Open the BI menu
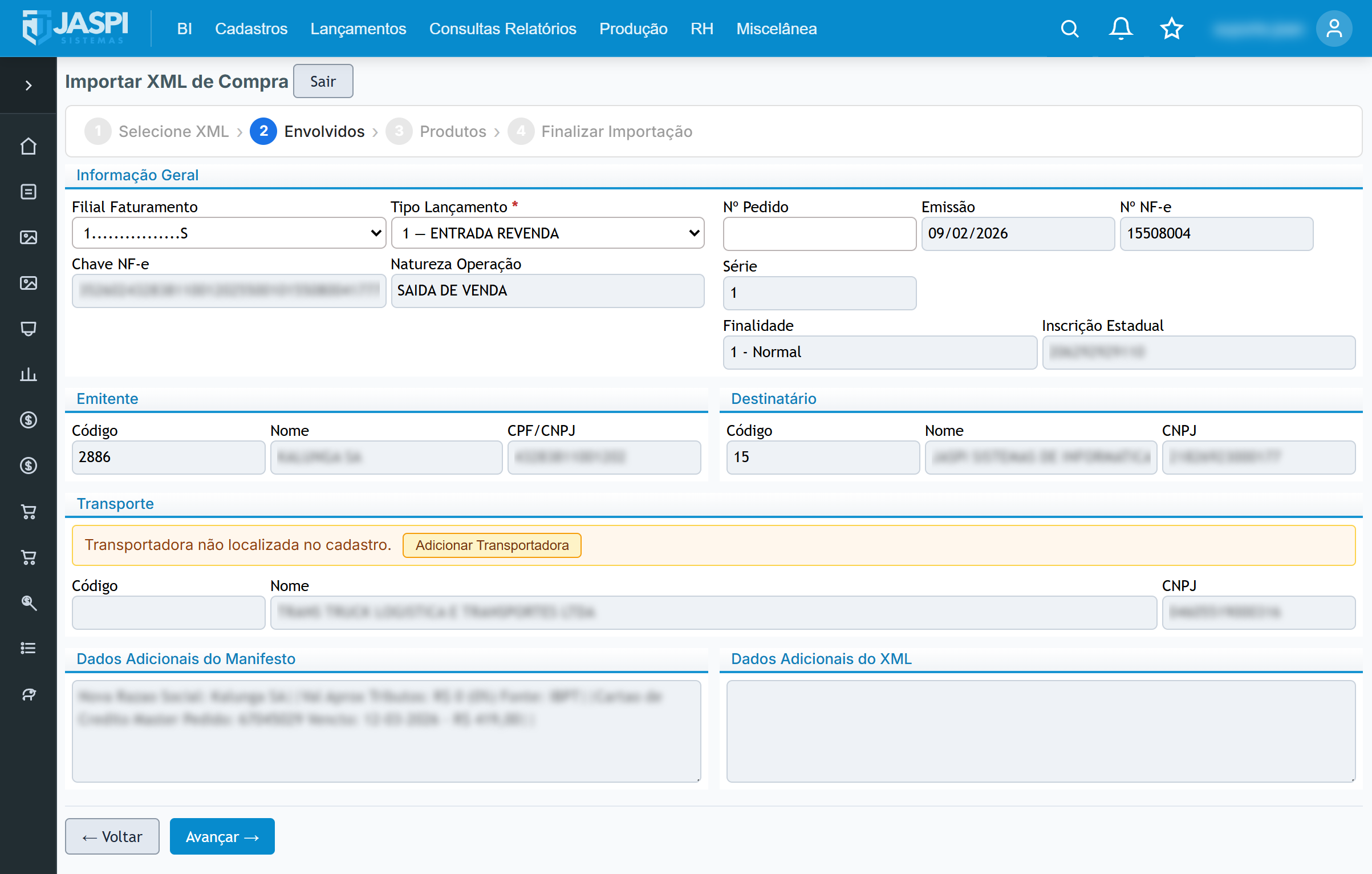The image size is (1372, 874). click(184, 29)
